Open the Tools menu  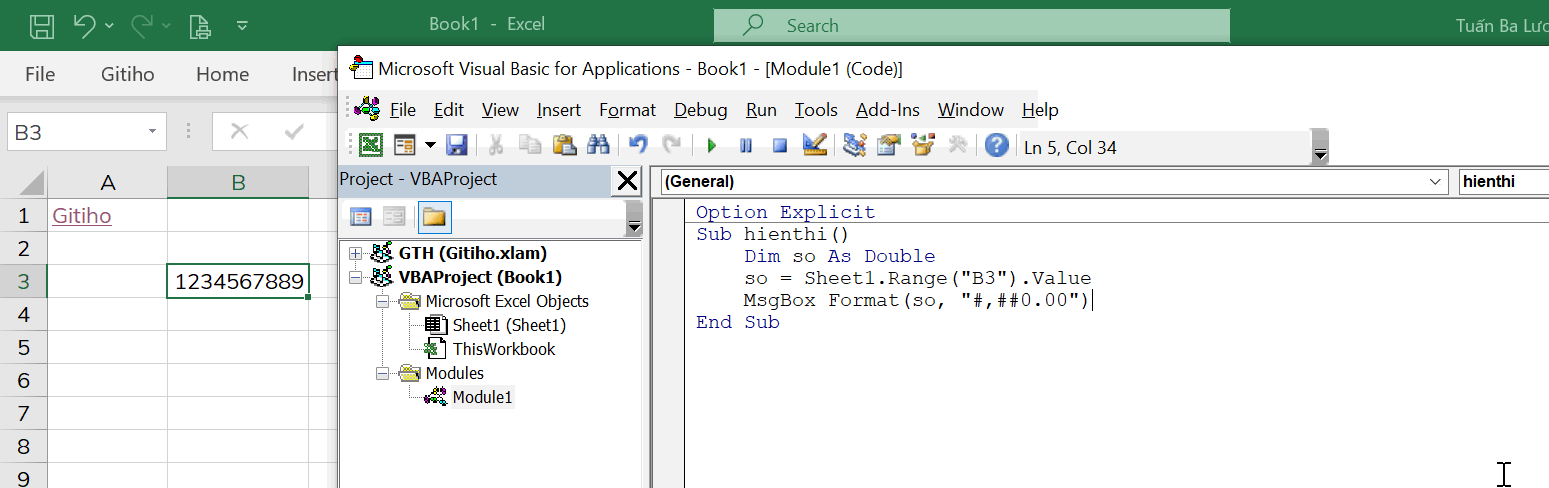[816, 110]
